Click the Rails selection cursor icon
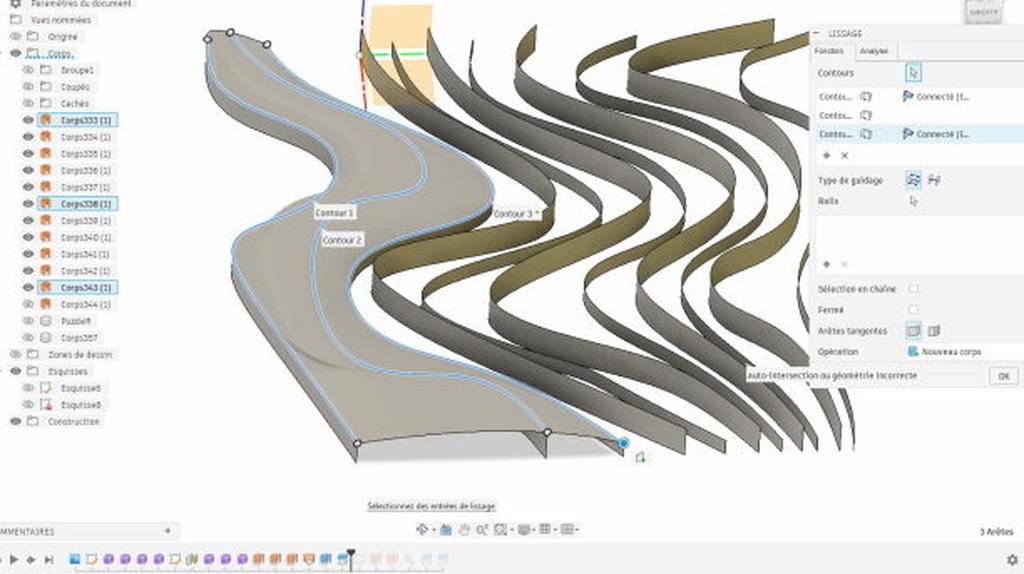The width and height of the screenshot is (1024, 574). click(913, 201)
